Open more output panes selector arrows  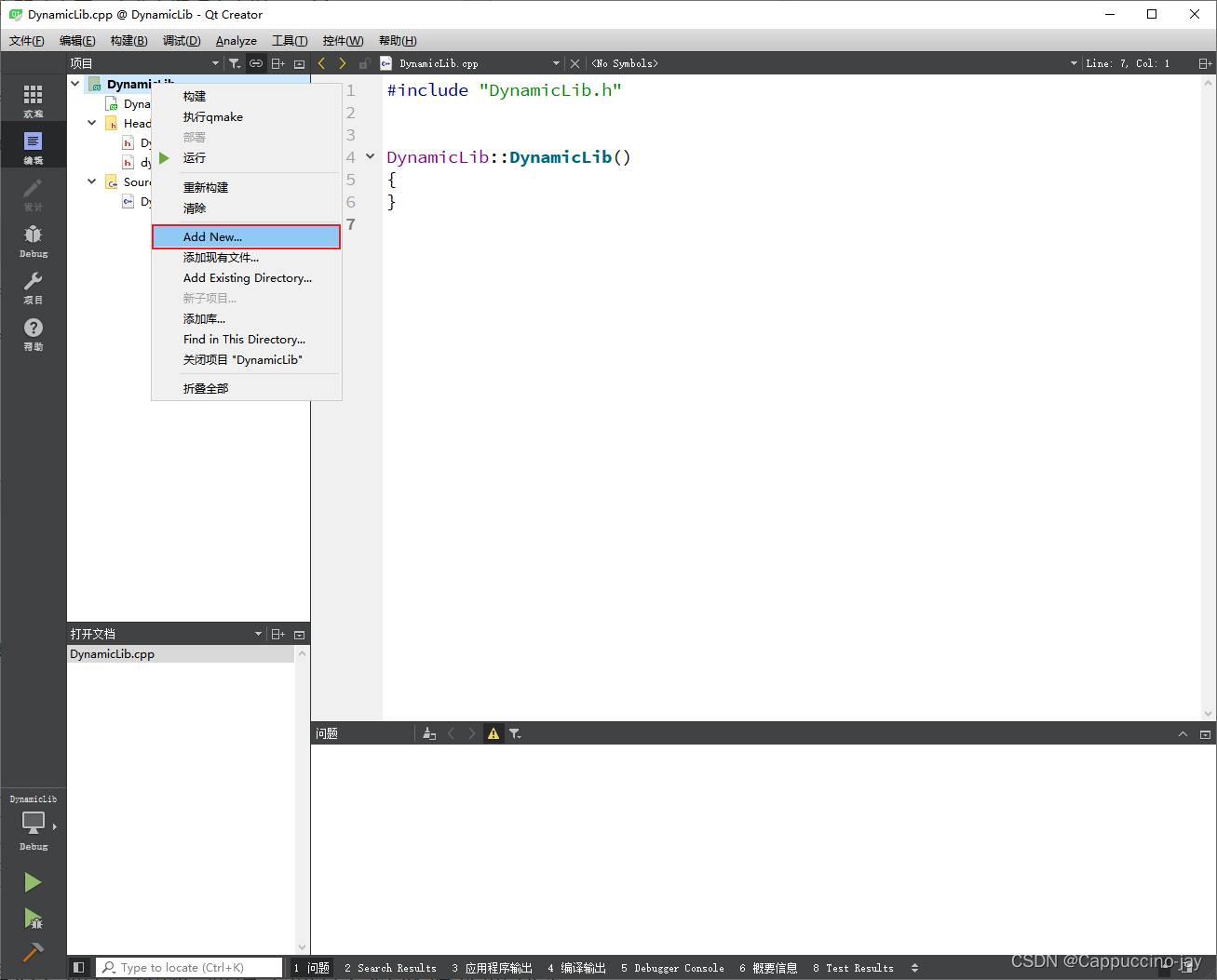pyautogui.click(x=914, y=968)
